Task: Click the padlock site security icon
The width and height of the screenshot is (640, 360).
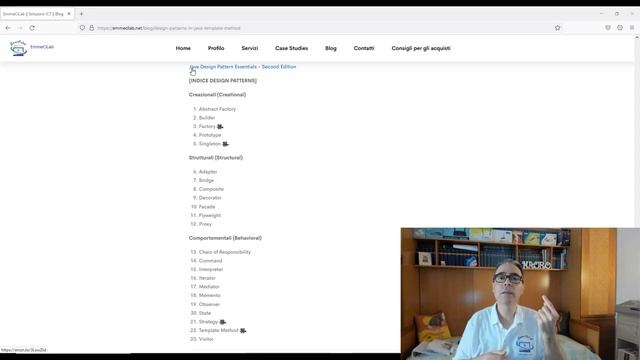Action: tap(91, 28)
